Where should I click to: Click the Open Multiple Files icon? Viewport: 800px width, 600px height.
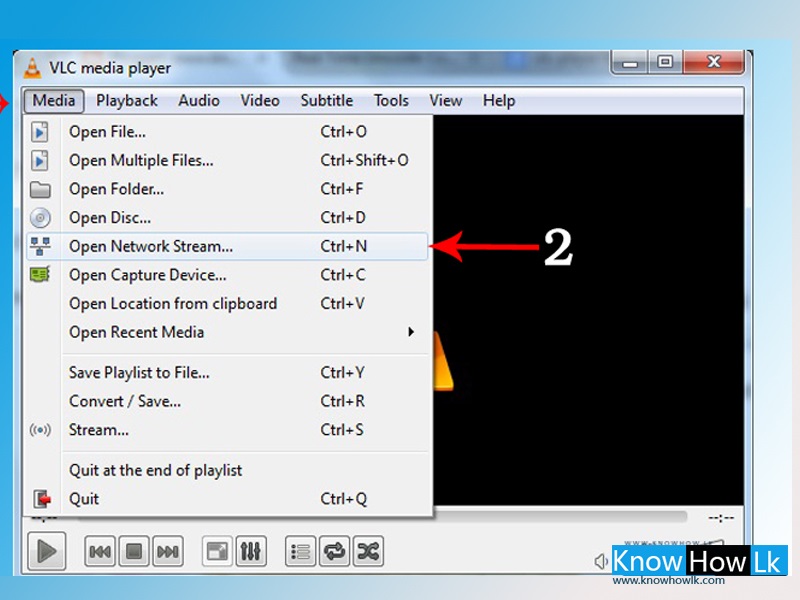coord(40,160)
